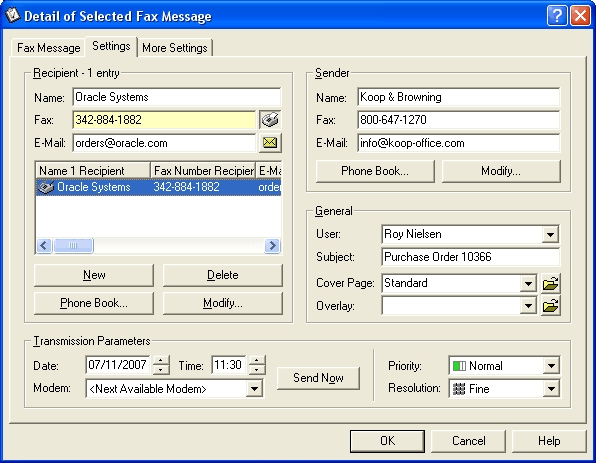Image resolution: width=596 pixels, height=463 pixels.
Task: Confirm with the OK button
Action: (x=387, y=441)
